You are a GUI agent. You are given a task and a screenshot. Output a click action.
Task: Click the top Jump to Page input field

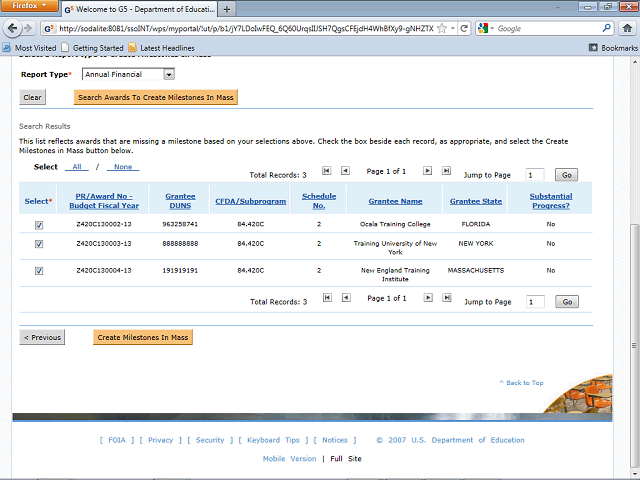tap(535, 174)
